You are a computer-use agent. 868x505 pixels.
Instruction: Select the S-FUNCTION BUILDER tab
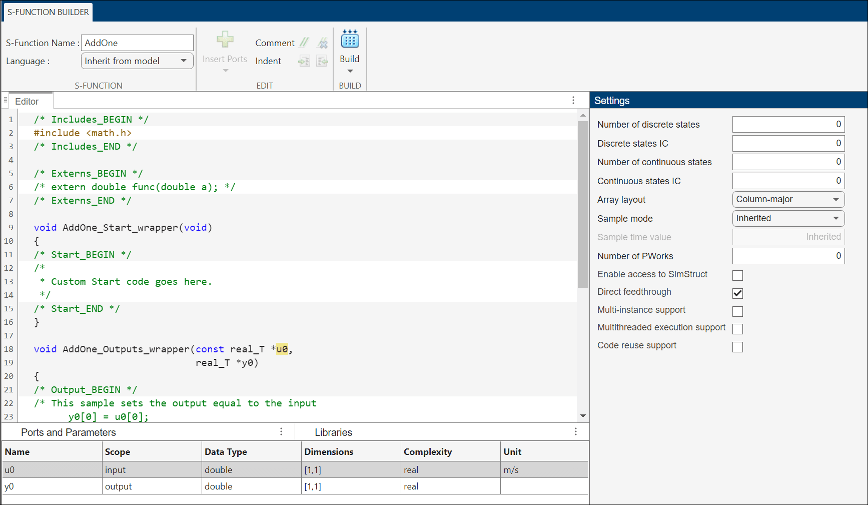coord(48,12)
